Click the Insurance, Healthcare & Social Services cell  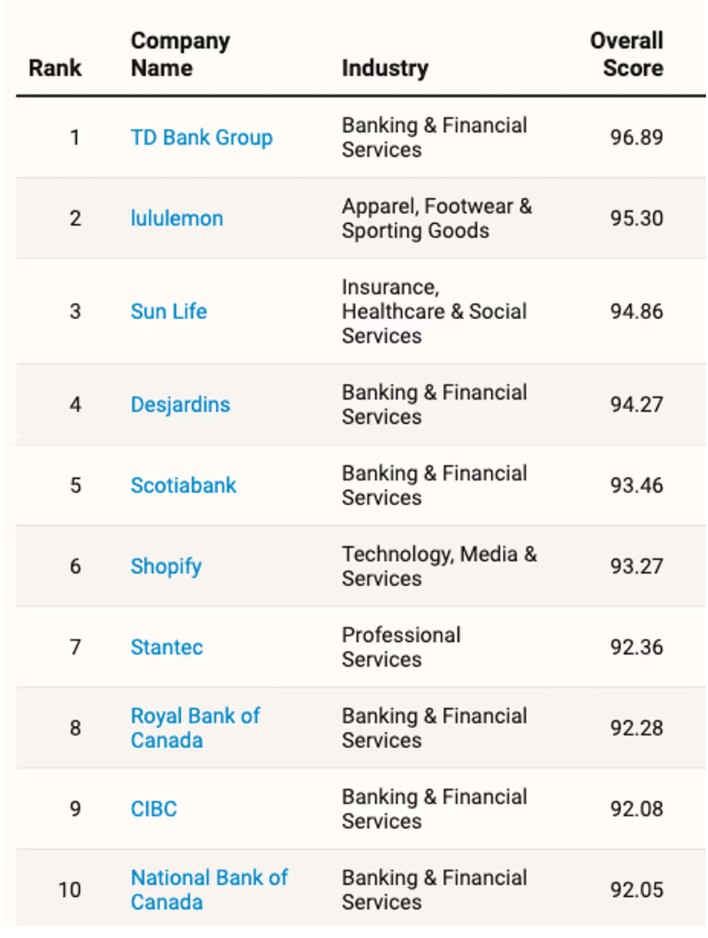pyautogui.click(x=434, y=311)
